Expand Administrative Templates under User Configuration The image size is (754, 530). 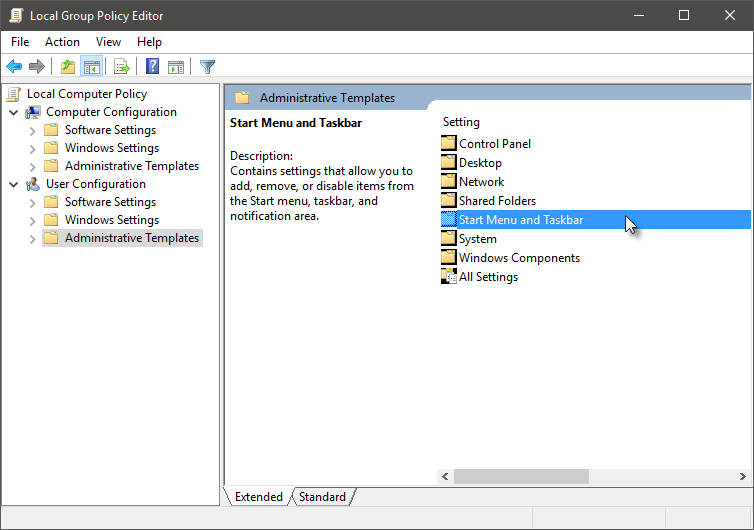[32, 239]
